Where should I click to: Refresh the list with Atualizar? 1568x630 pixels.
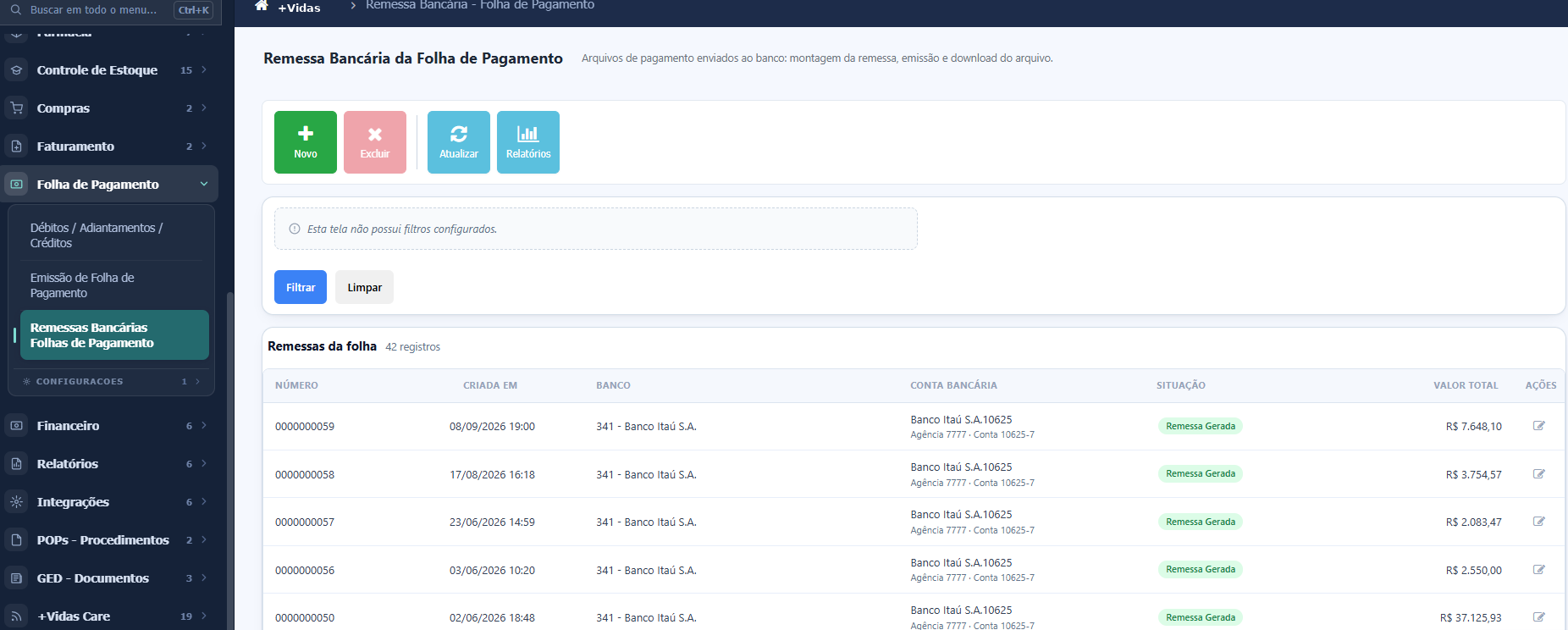[x=459, y=142]
